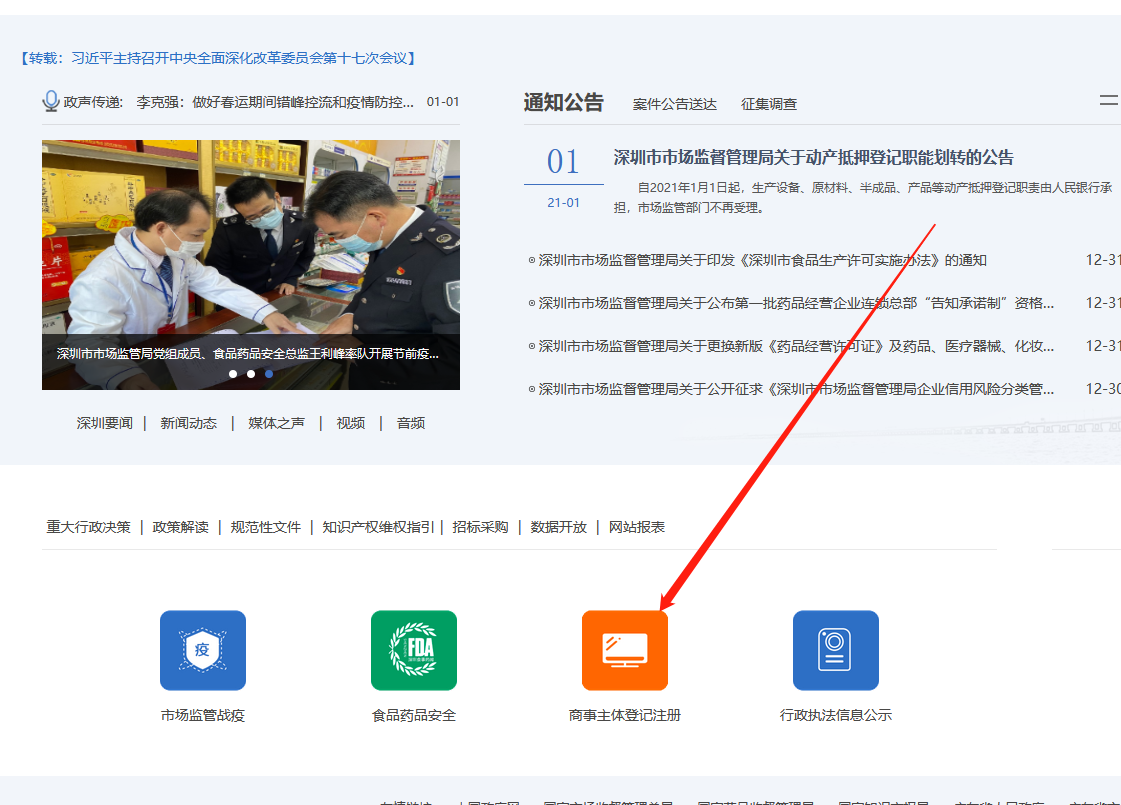Click the 行政执法信息公示 blue icon
Viewport: 1121px width, 805px height.
pos(836,650)
